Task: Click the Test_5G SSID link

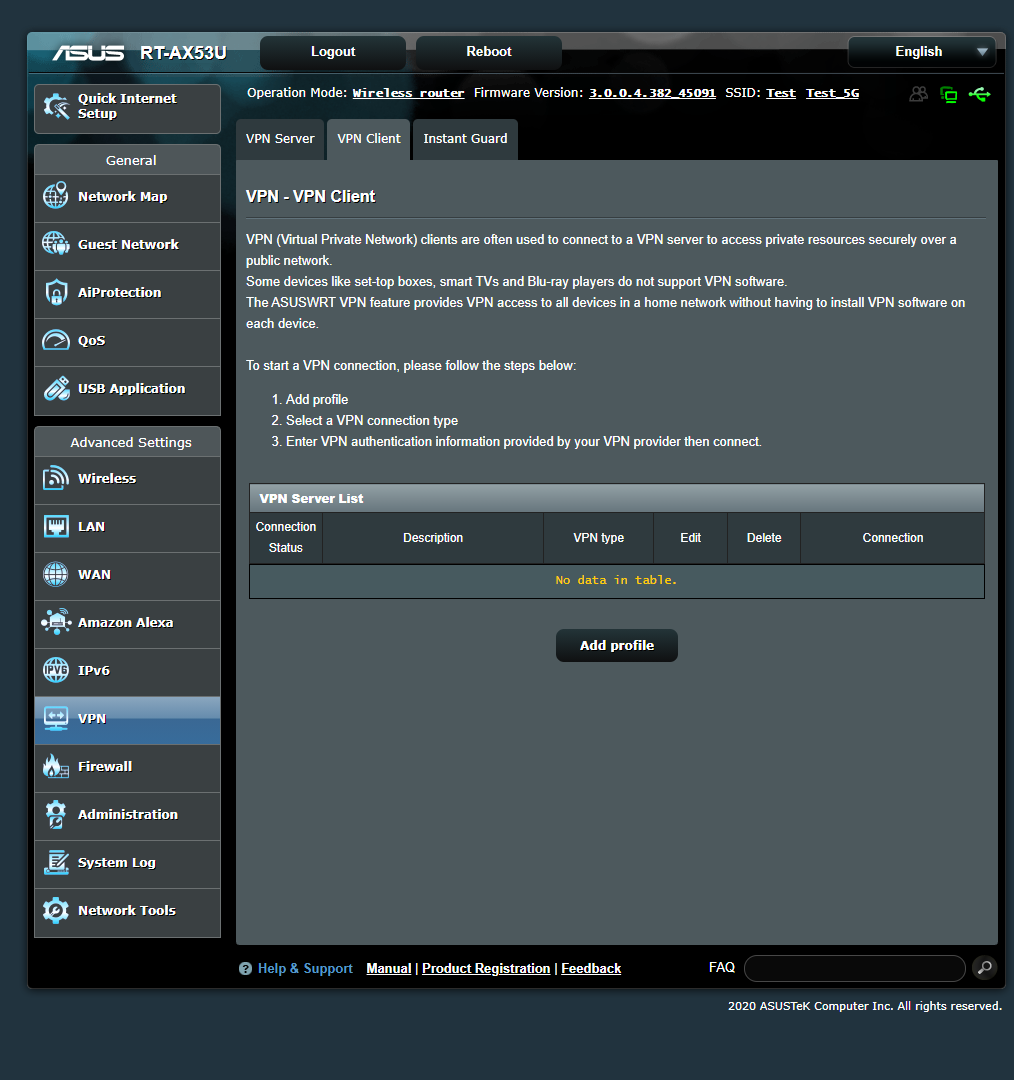Action: [832, 93]
